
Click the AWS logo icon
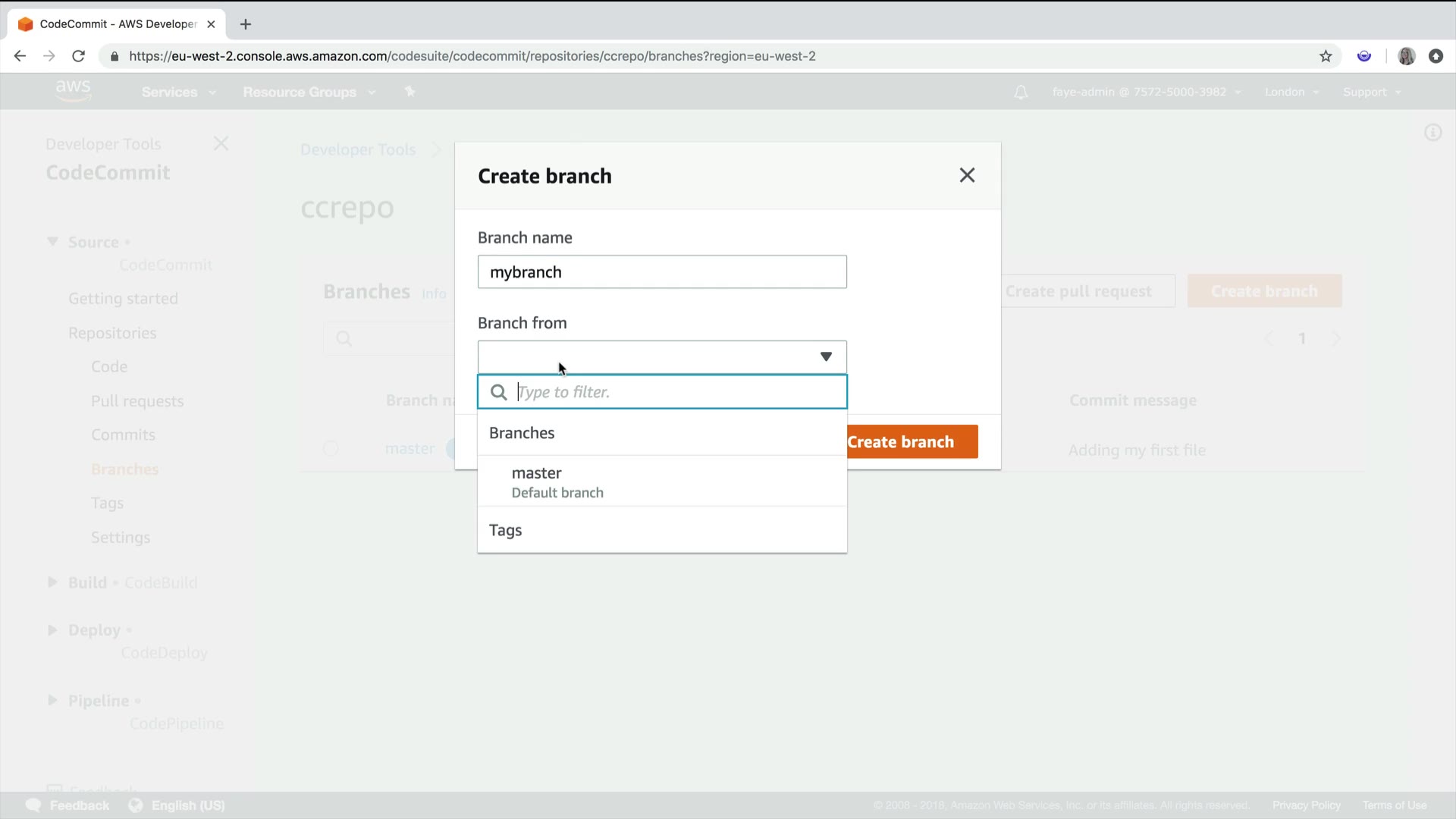pyautogui.click(x=73, y=90)
